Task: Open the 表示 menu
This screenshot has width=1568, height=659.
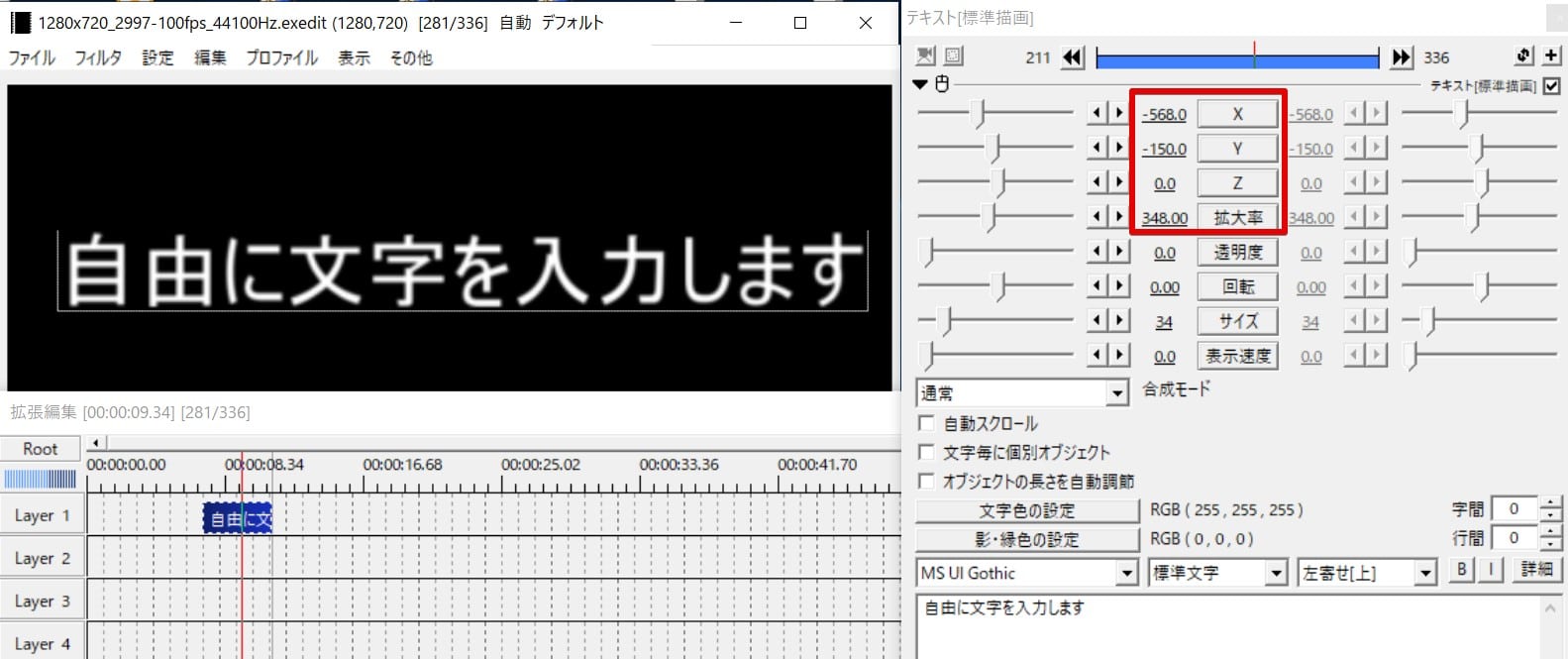Action: tap(354, 57)
